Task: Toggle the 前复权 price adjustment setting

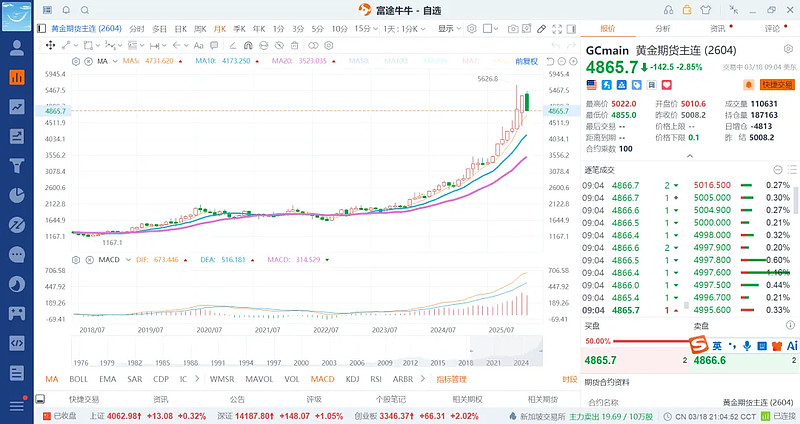Action: click(527, 61)
